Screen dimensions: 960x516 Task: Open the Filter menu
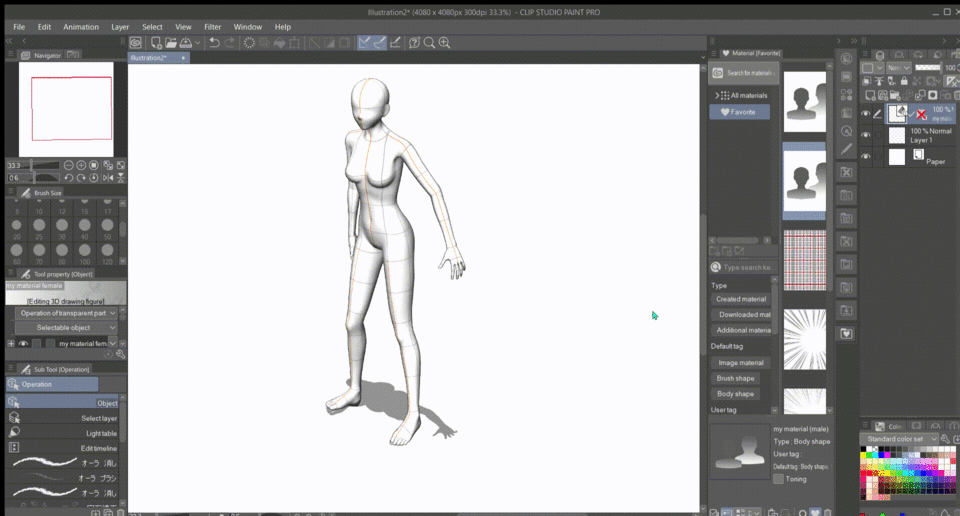pos(213,27)
